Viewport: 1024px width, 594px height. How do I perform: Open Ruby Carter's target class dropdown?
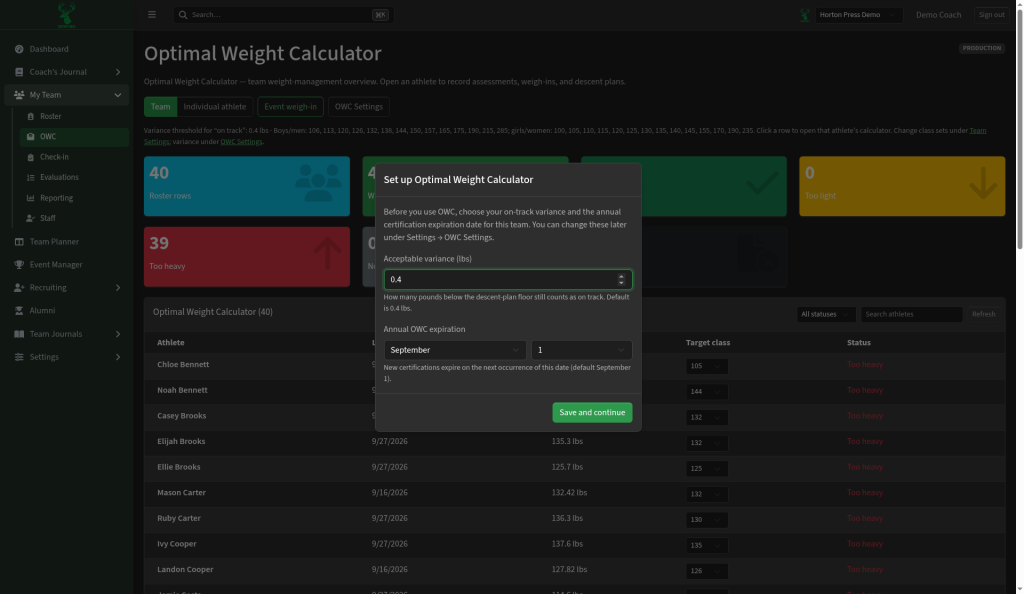tap(707, 520)
